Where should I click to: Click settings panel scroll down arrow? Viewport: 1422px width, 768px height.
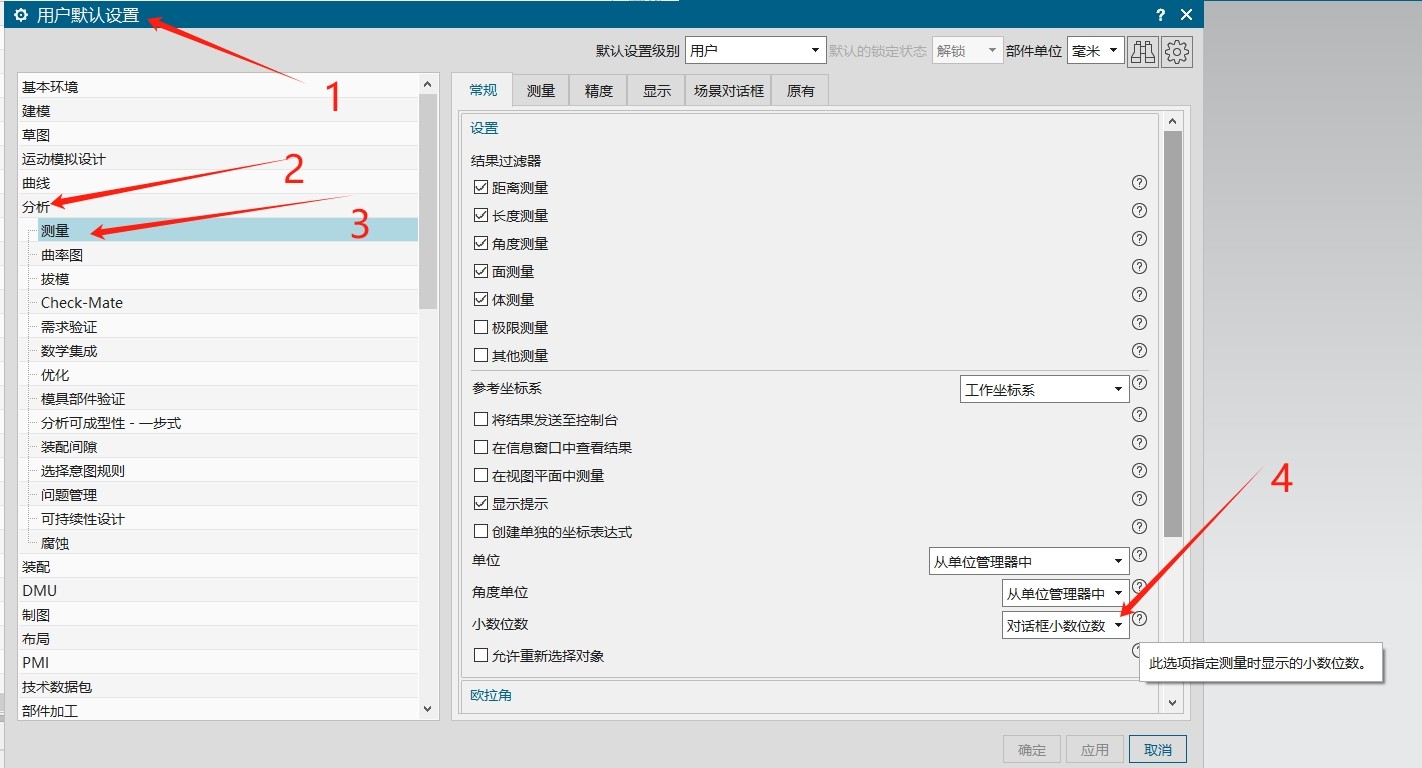click(x=1174, y=703)
